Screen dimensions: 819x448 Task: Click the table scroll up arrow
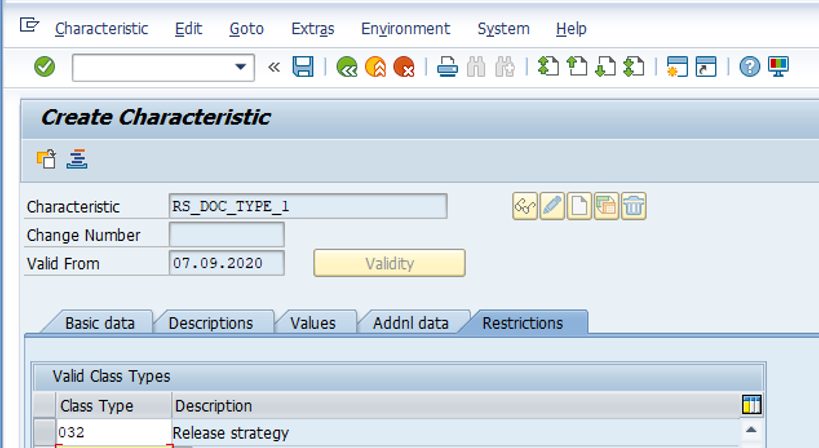(751, 430)
